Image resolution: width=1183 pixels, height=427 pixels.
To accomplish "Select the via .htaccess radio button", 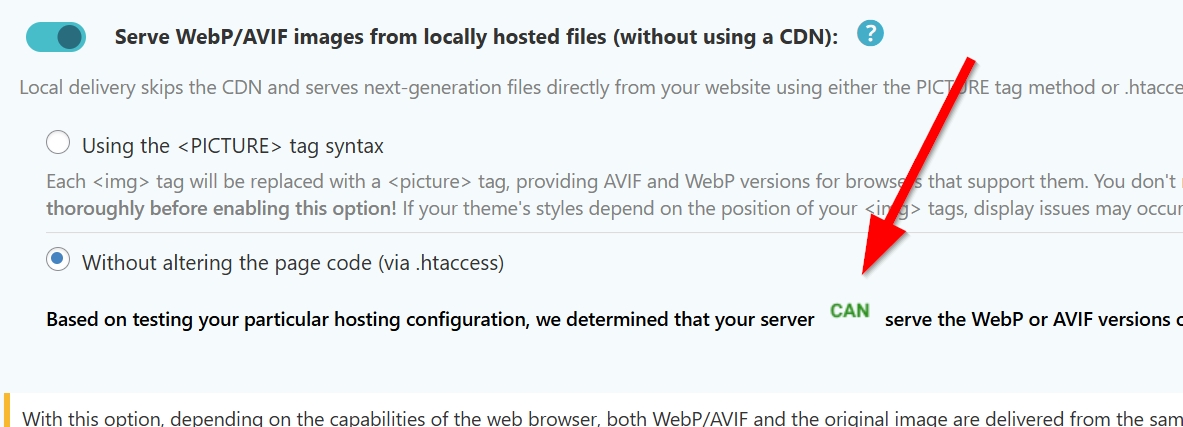I will pos(58,260).
